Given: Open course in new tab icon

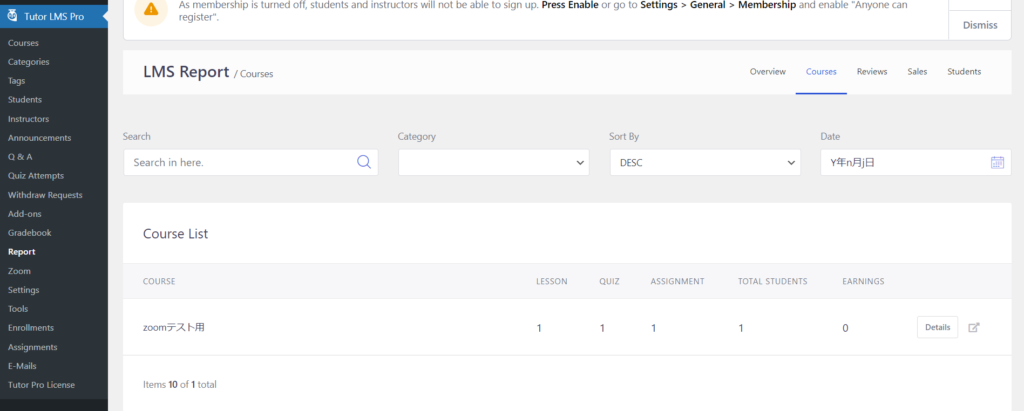Looking at the screenshot, I should coord(974,327).
